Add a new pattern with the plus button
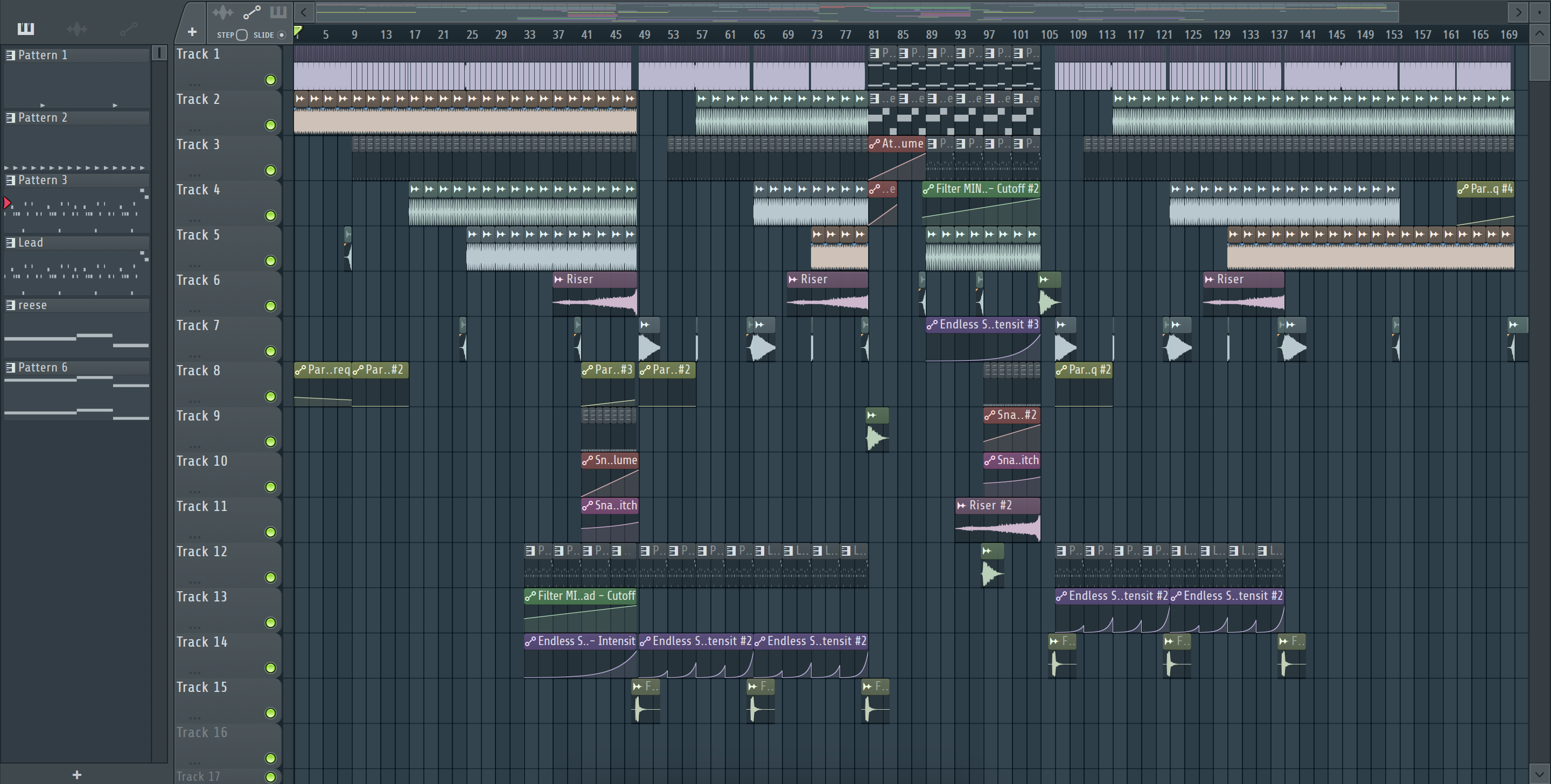The width and height of the screenshot is (1551, 784). [x=76, y=774]
